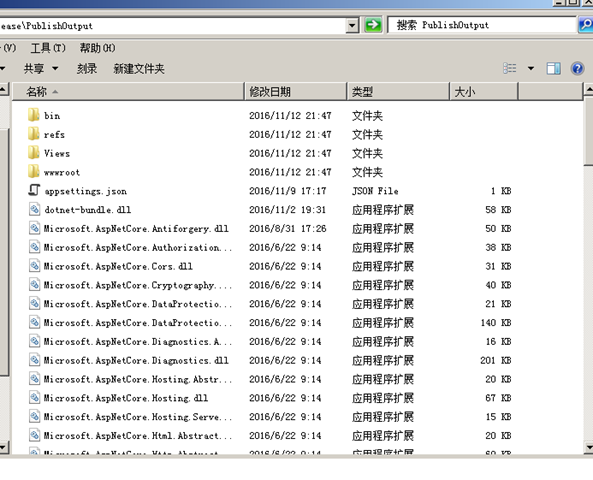Screen dimensions: 593x480
Task: Select the bin folder icon
Action: 34,115
